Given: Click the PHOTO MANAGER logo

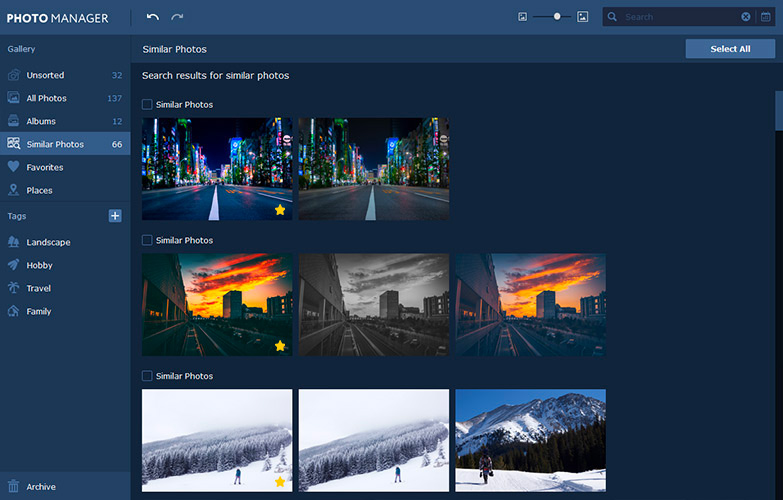Looking at the screenshot, I should click(x=57, y=18).
